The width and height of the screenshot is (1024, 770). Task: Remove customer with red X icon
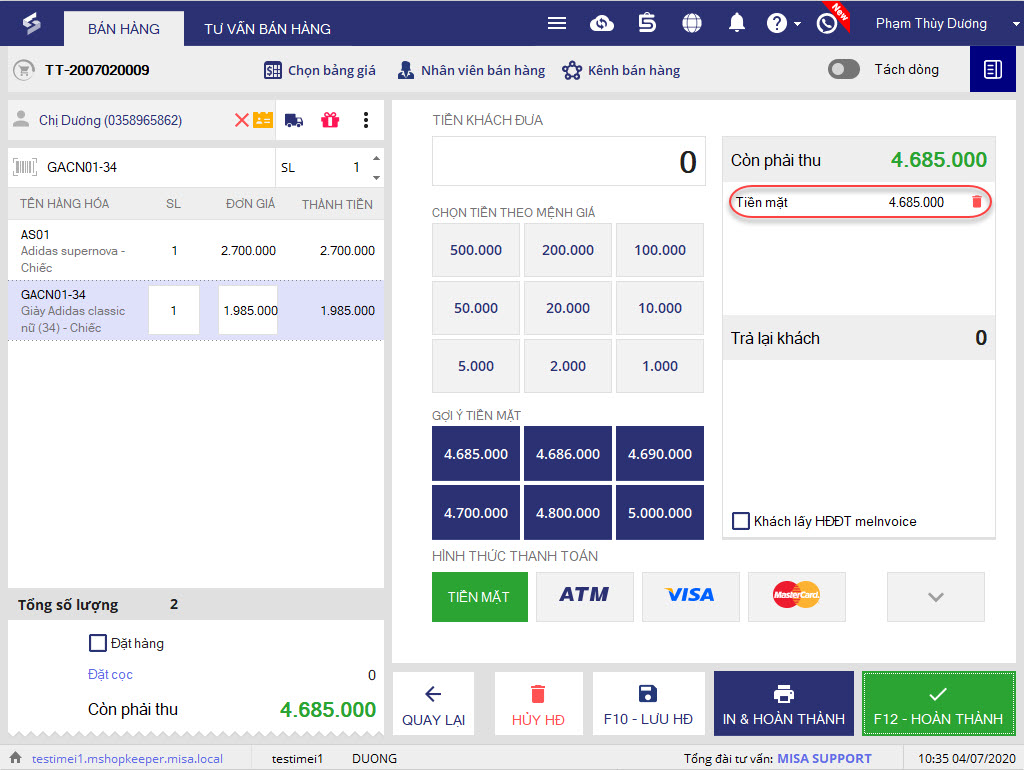click(x=242, y=120)
